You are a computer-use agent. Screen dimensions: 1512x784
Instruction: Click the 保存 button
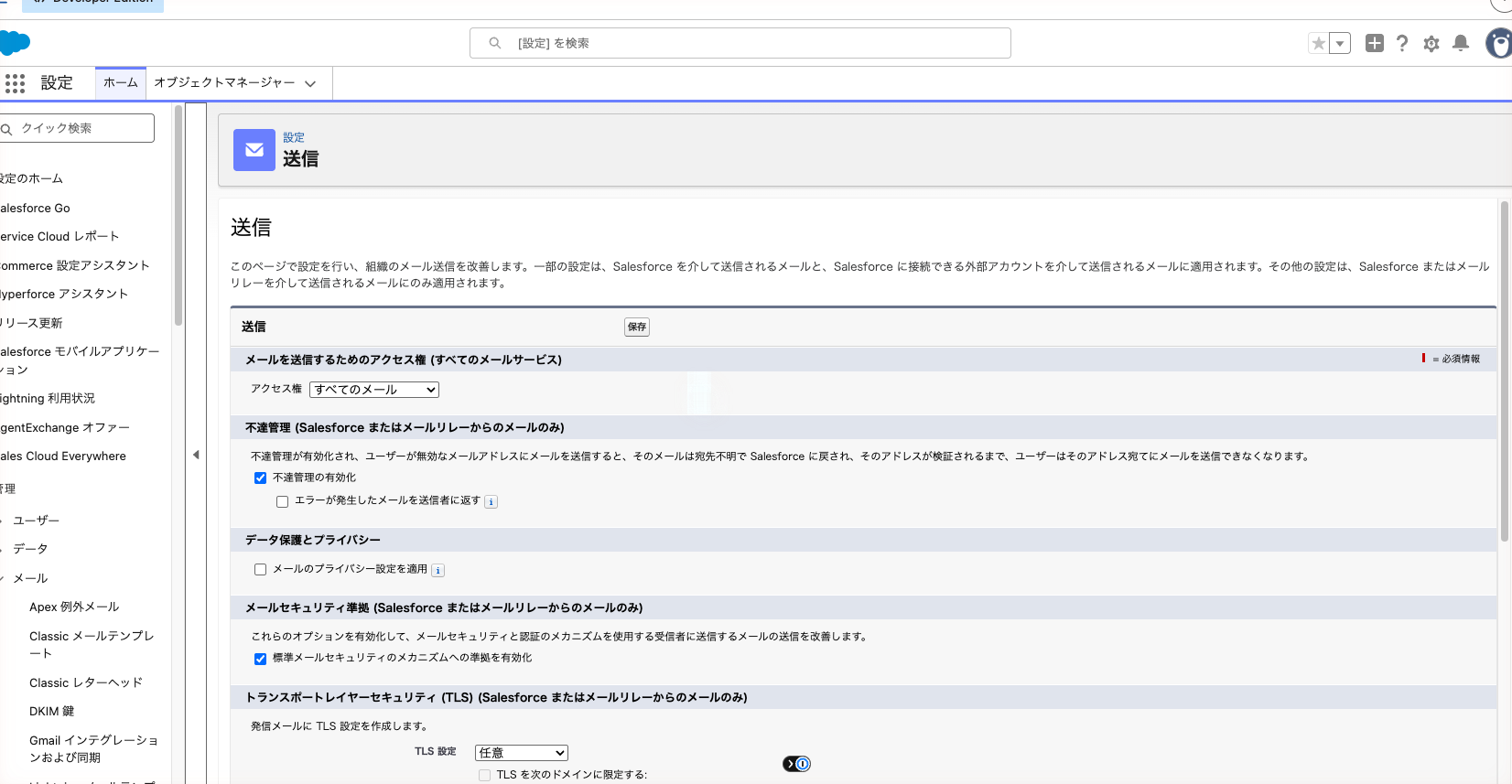point(637,327)
